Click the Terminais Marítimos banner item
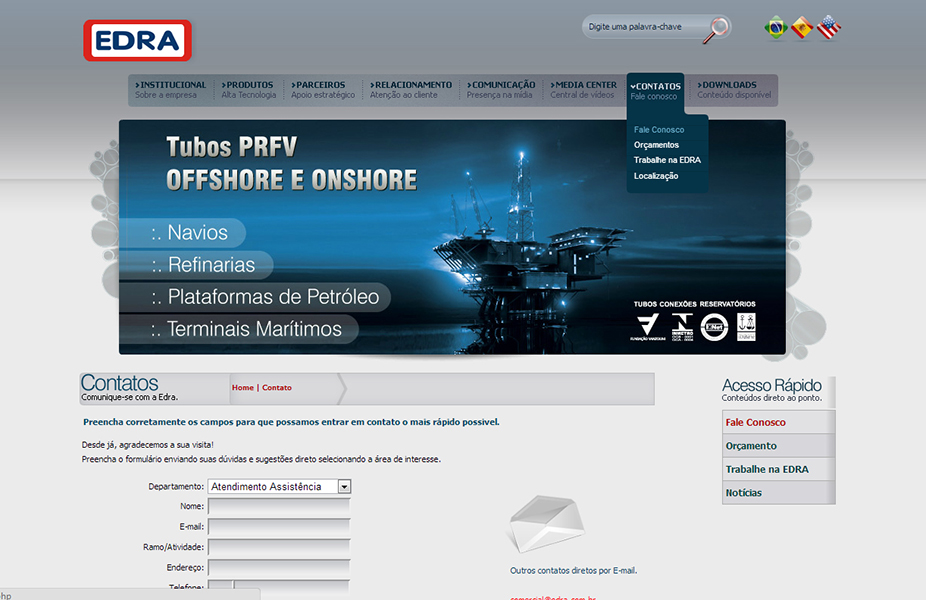 239,329
